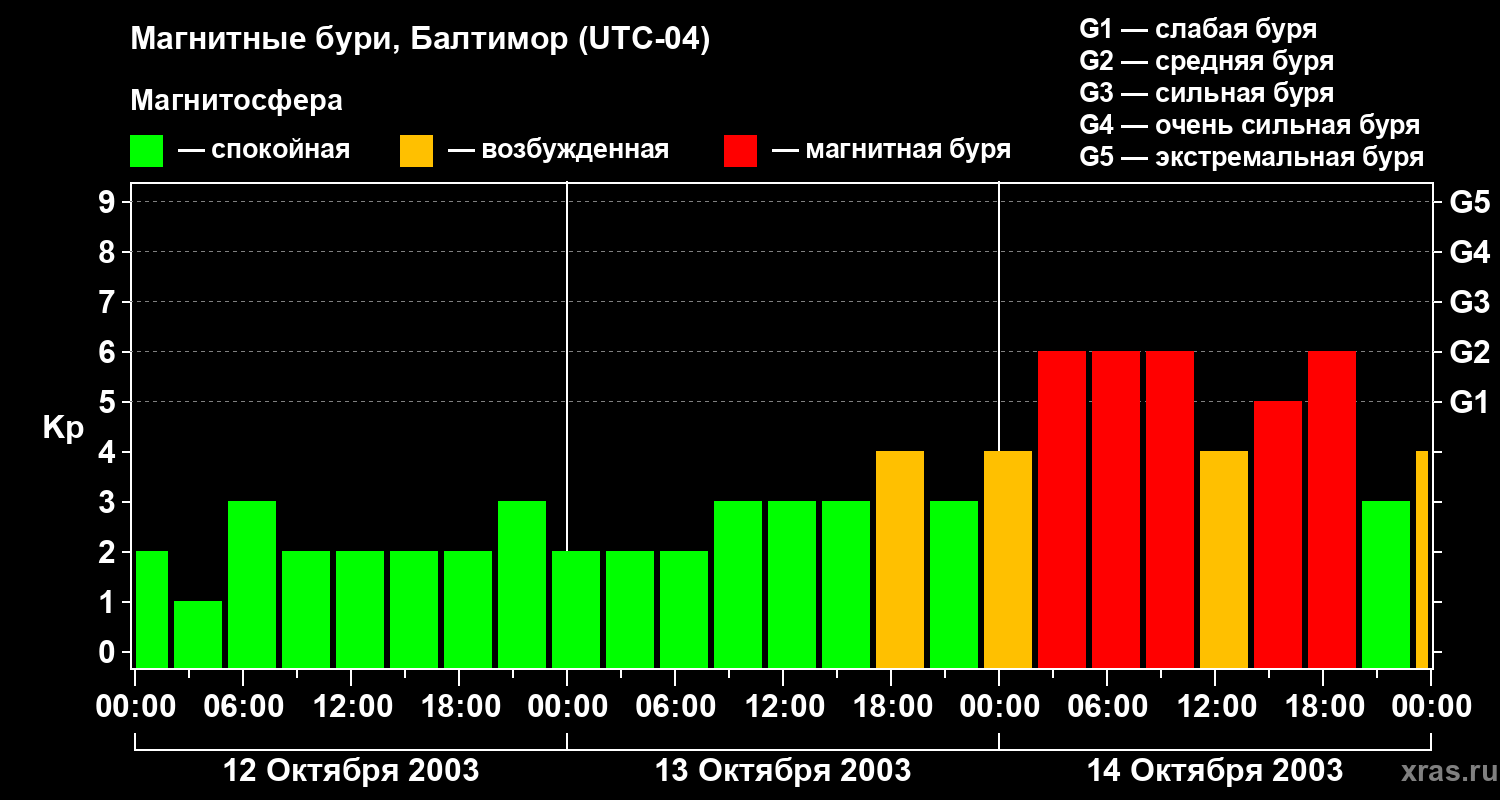Click the 'G1 — слабая буря' legend line
Screen dimensions: 1500x800
point(1198,29)
